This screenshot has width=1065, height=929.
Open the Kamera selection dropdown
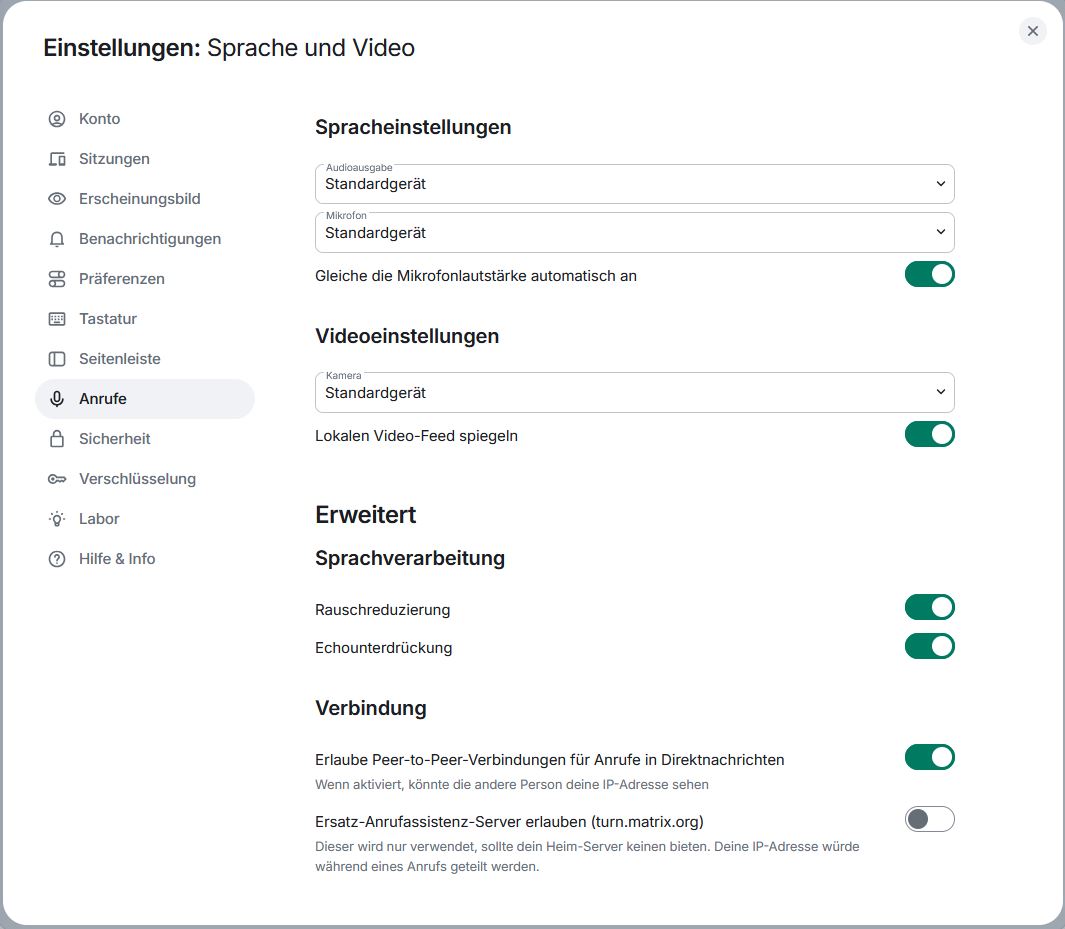[x=634, y=392]
